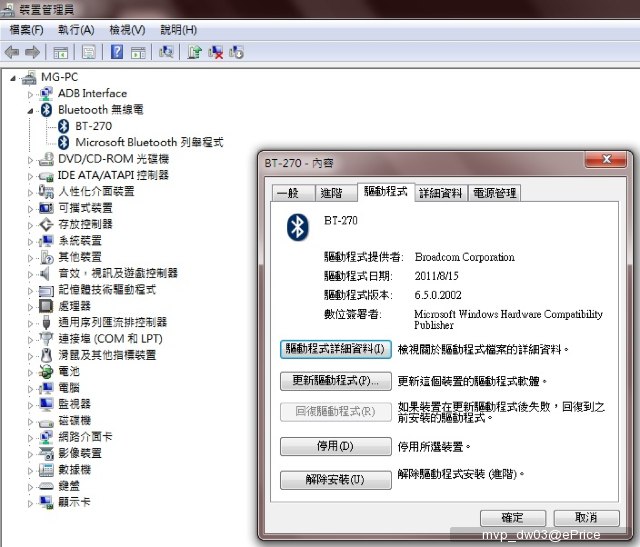Open the 檔案(F) menu
Screen dimensions: 640x547
pos(27,30)
